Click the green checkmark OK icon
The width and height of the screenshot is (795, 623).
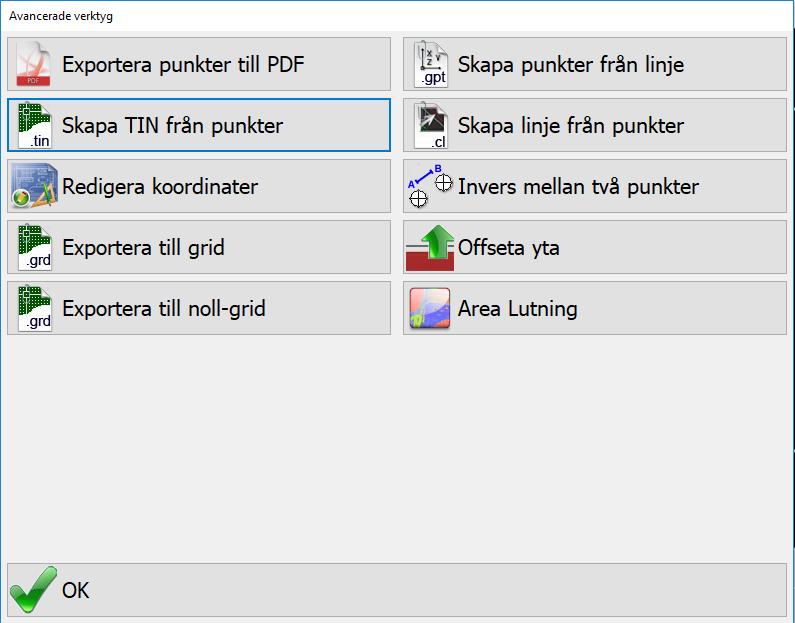coord(35,590)
